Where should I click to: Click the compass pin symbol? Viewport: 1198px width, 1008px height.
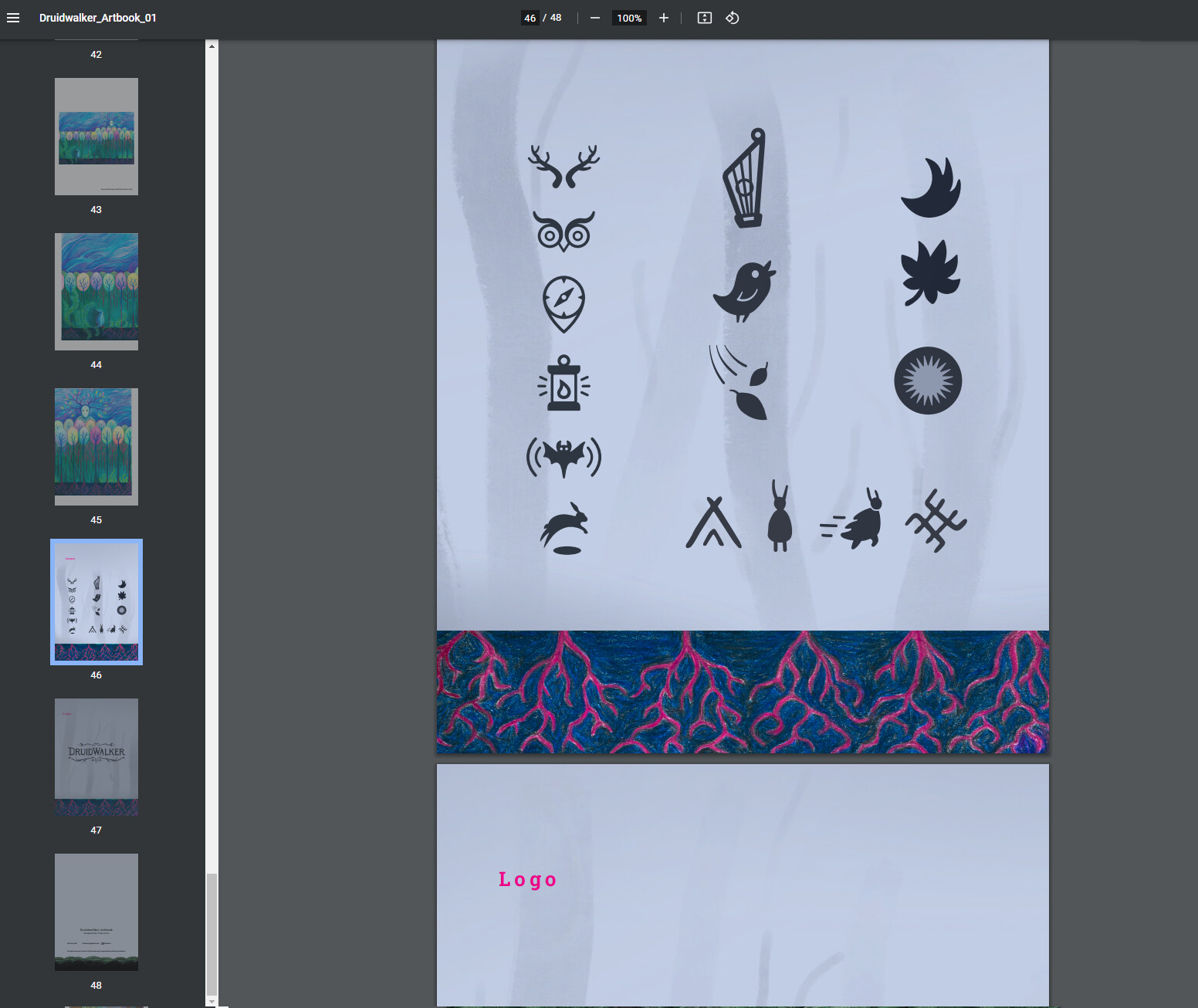(564, 304)
